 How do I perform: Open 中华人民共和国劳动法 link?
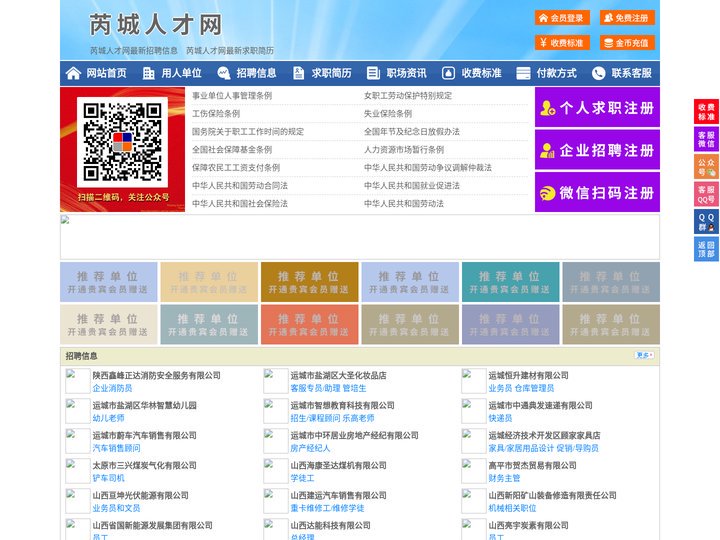click(404, 203)
